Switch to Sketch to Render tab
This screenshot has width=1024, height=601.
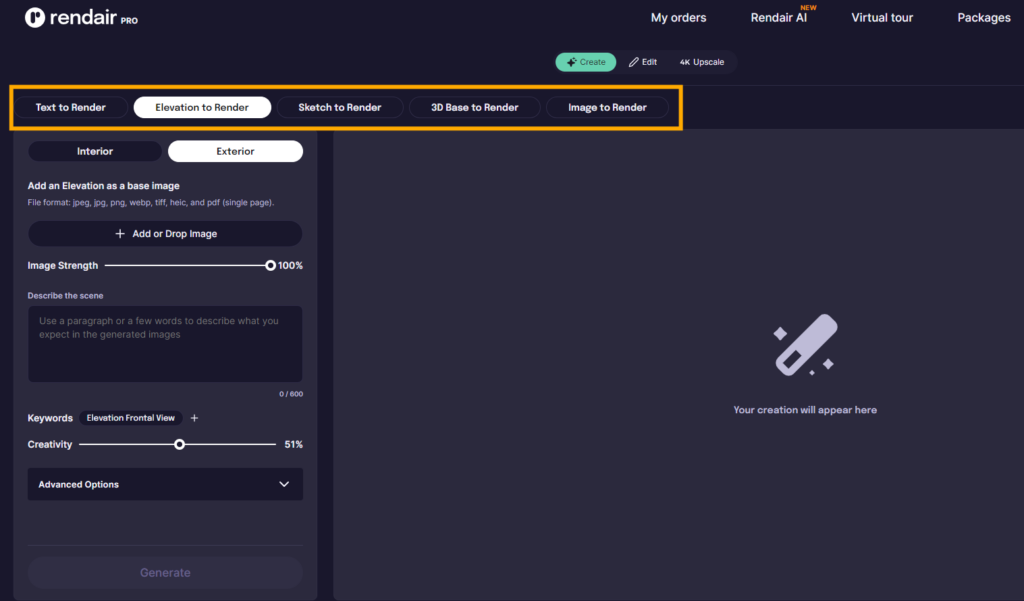click(x=340, y=107)
